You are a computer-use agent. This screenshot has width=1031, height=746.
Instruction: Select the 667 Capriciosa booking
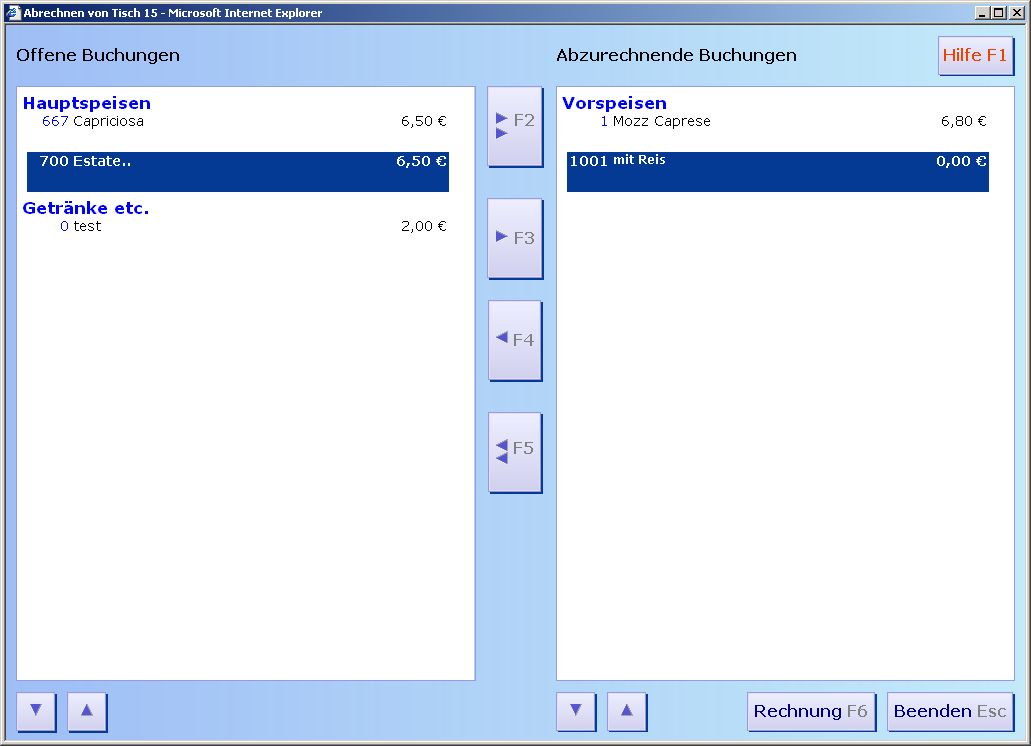[235, 122]
